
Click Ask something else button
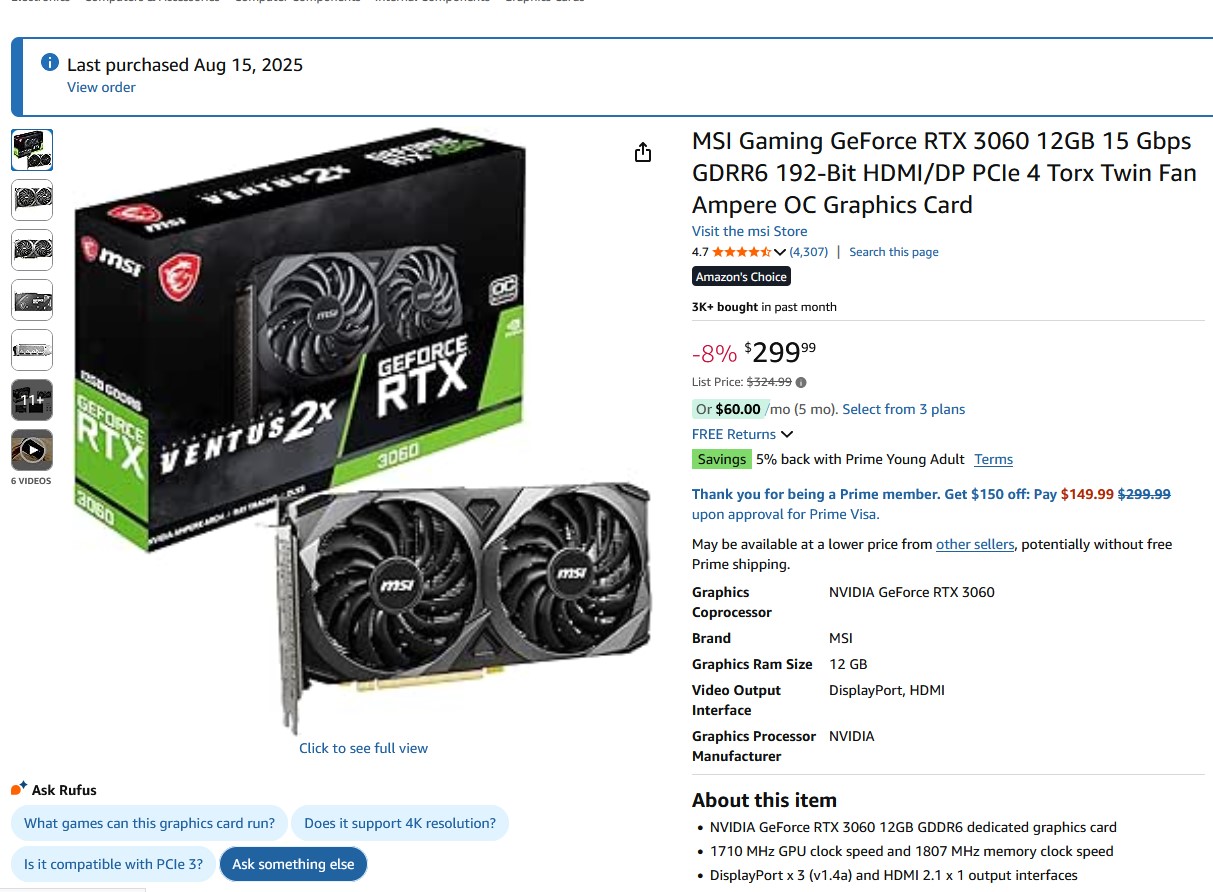293,864
